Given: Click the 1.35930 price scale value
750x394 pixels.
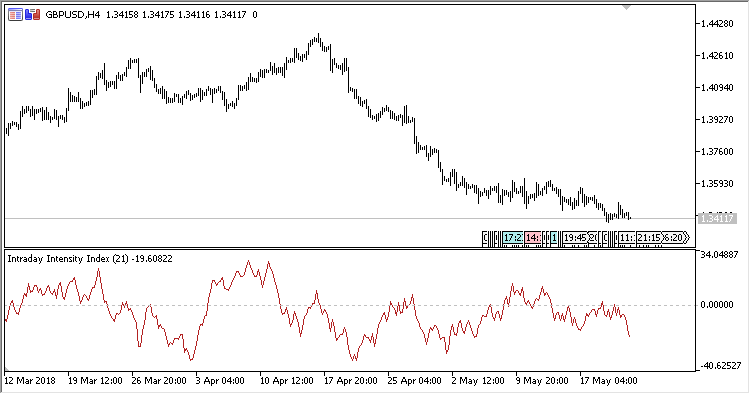Looking at the screenshot, I should coord(717,184).
